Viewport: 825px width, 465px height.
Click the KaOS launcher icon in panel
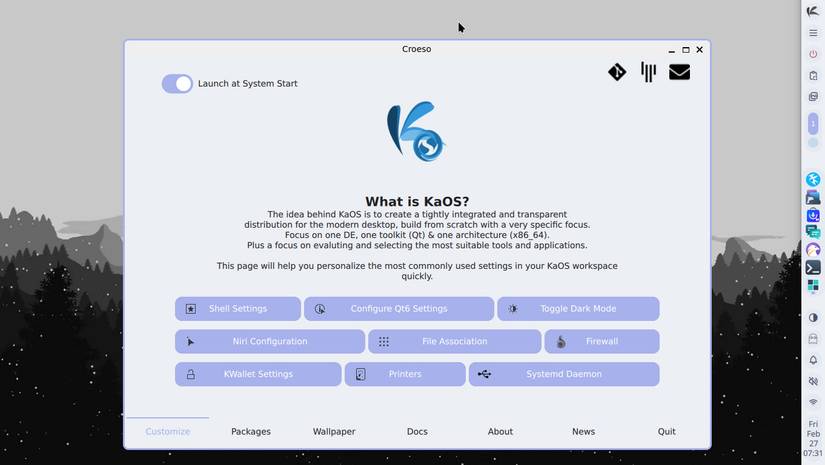813,11
